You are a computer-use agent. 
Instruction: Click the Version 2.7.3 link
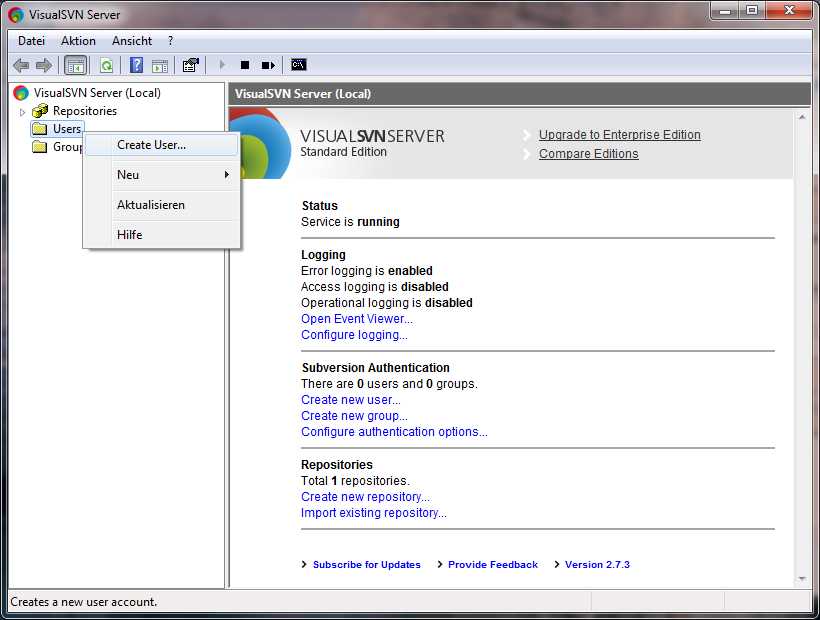click(597, 565)
